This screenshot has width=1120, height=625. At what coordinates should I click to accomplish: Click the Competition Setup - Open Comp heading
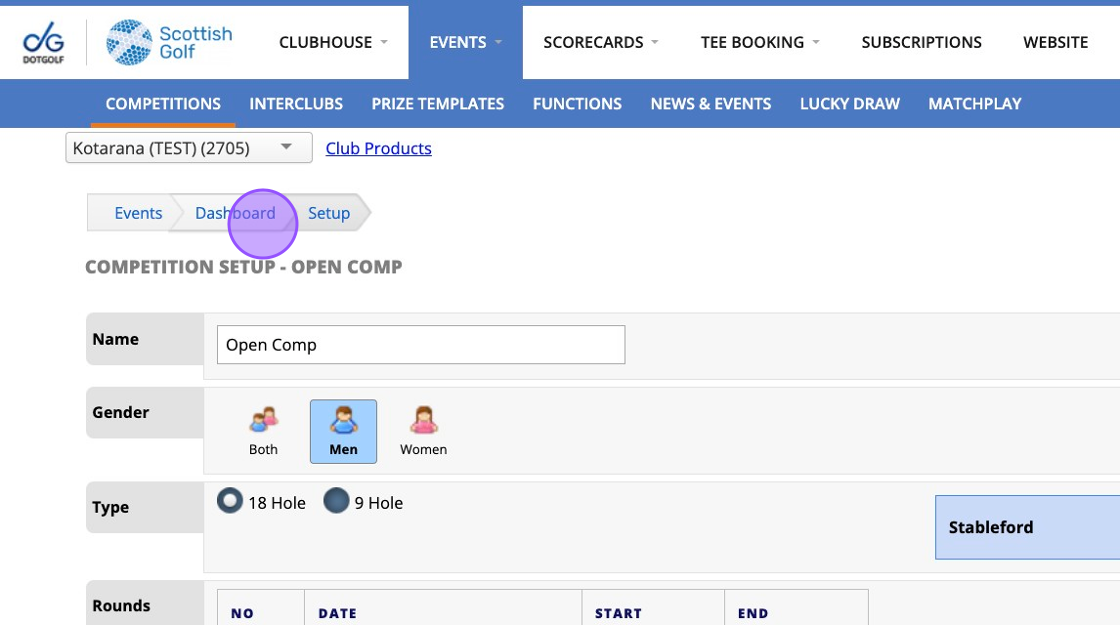(244, 266)
